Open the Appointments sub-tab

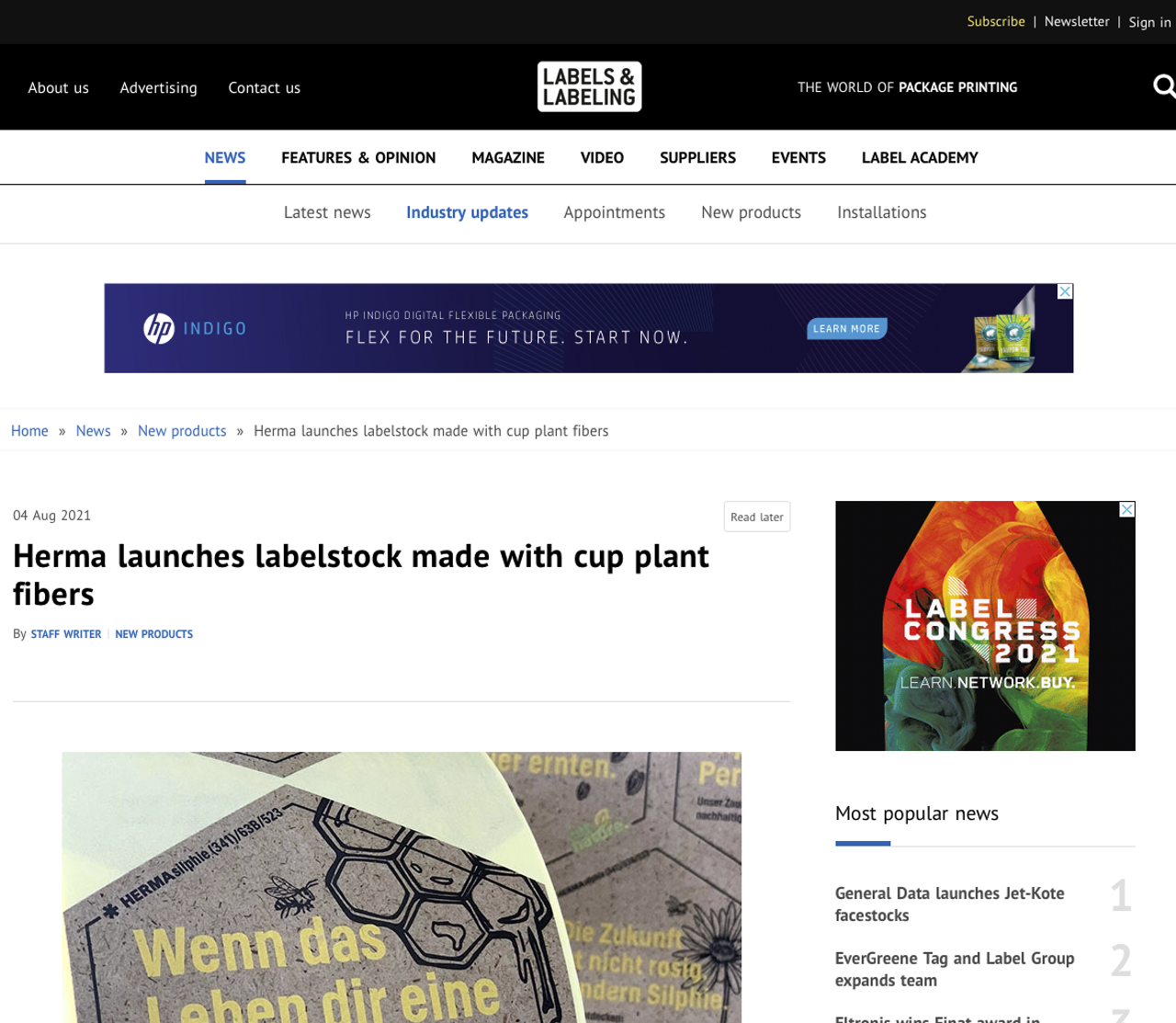tap(614, 212)
